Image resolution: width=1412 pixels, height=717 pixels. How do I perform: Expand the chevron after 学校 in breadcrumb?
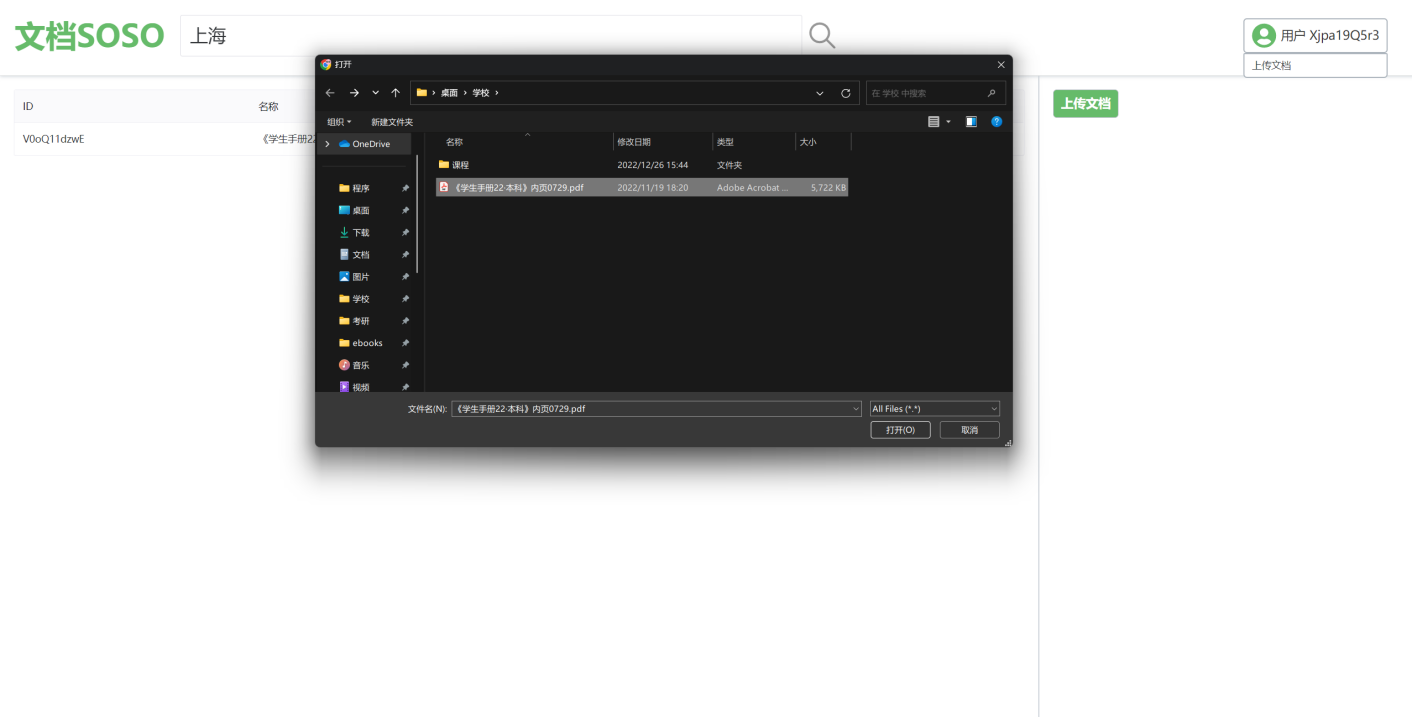pyautogui.click(x=497, y=93)
